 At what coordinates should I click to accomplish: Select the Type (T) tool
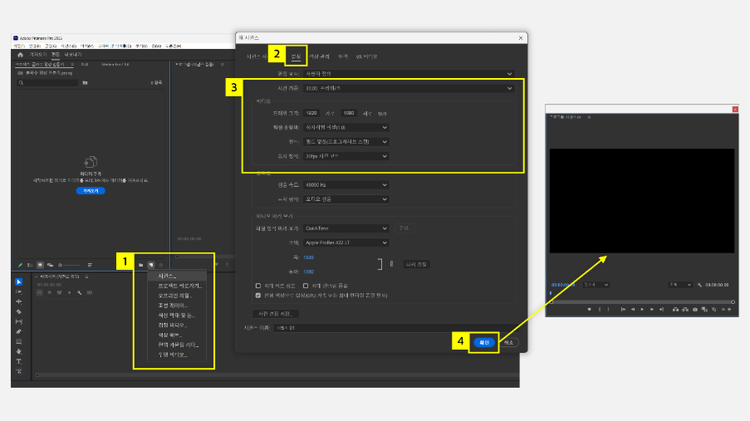pyautogui.click(x=19, y=362)
